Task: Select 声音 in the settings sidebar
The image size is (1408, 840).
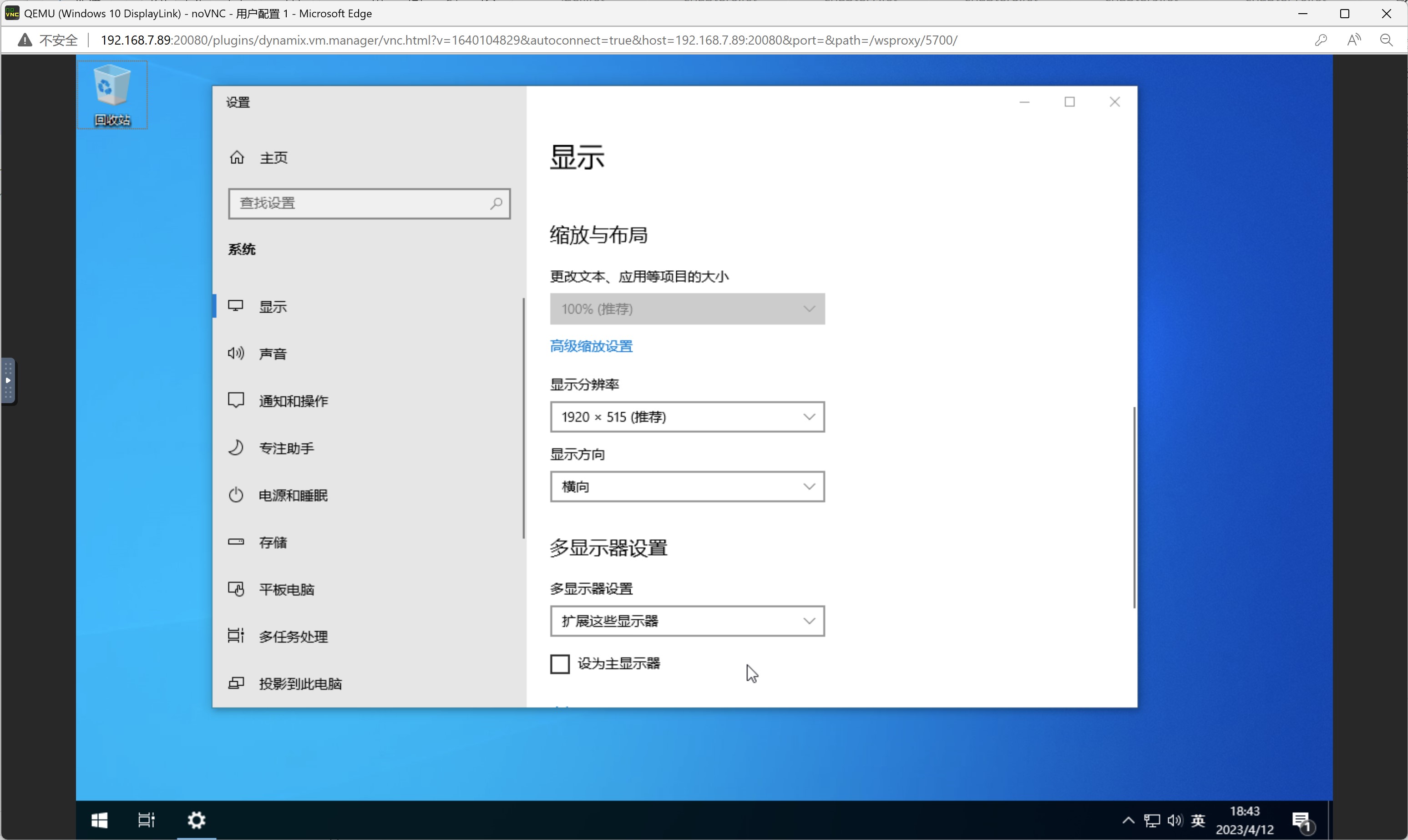Action: [x=273, y=354]
